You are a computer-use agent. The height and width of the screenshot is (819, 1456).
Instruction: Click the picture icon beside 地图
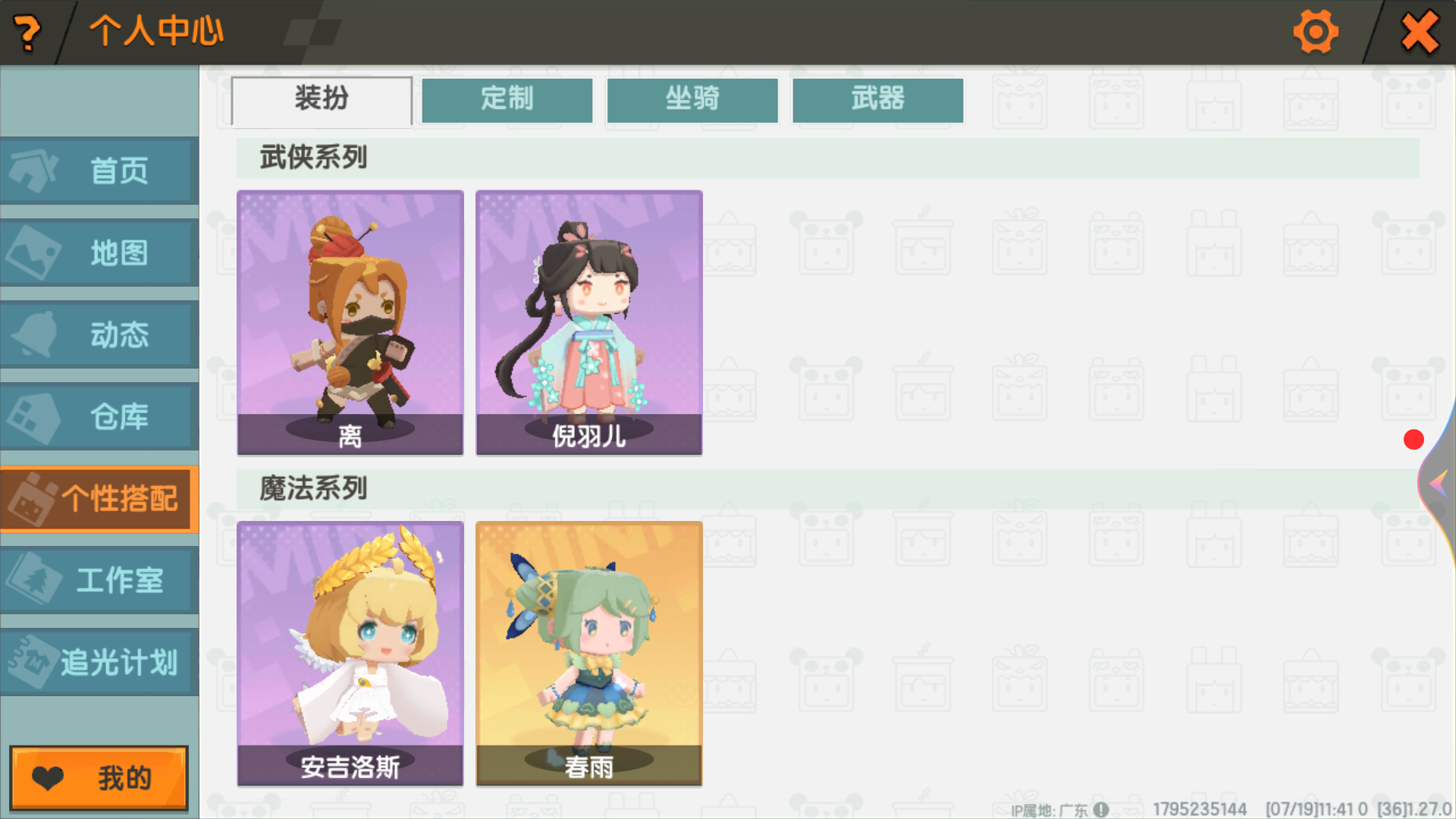point(32,253)
